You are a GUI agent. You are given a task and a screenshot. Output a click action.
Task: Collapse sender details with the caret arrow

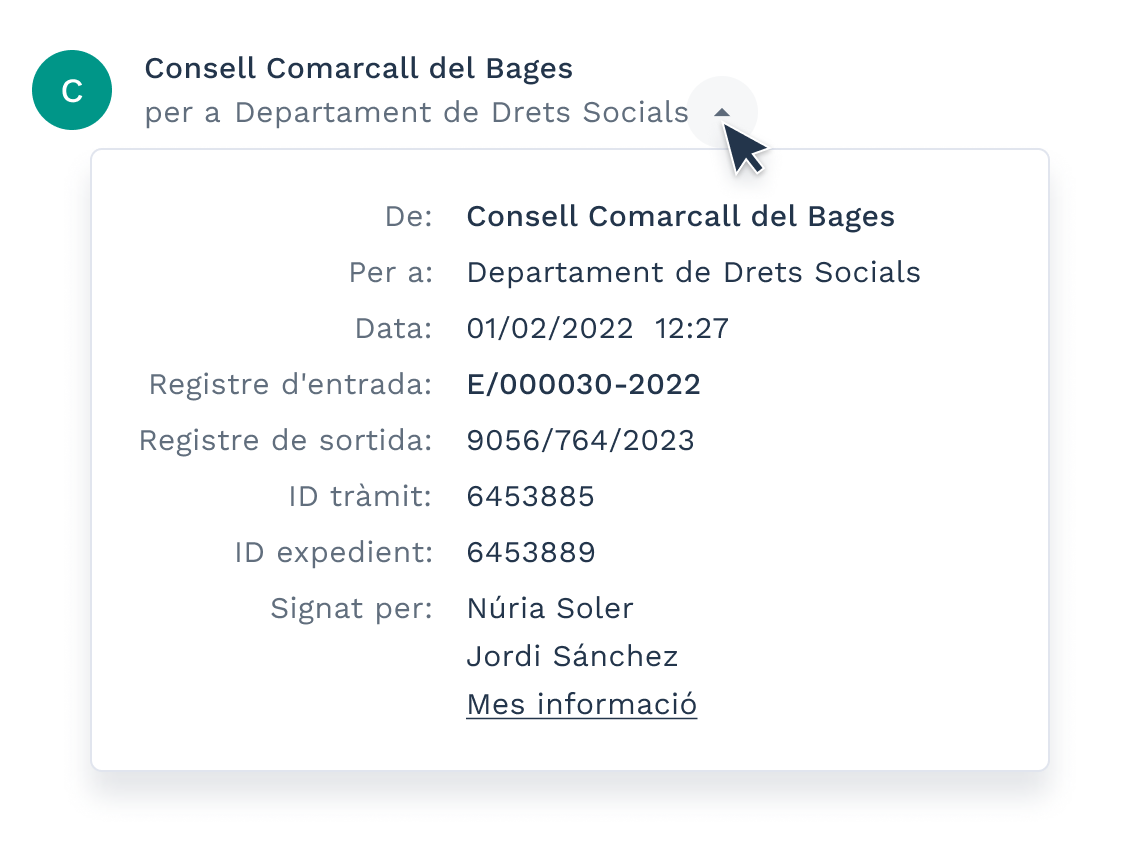pos(721,112)
